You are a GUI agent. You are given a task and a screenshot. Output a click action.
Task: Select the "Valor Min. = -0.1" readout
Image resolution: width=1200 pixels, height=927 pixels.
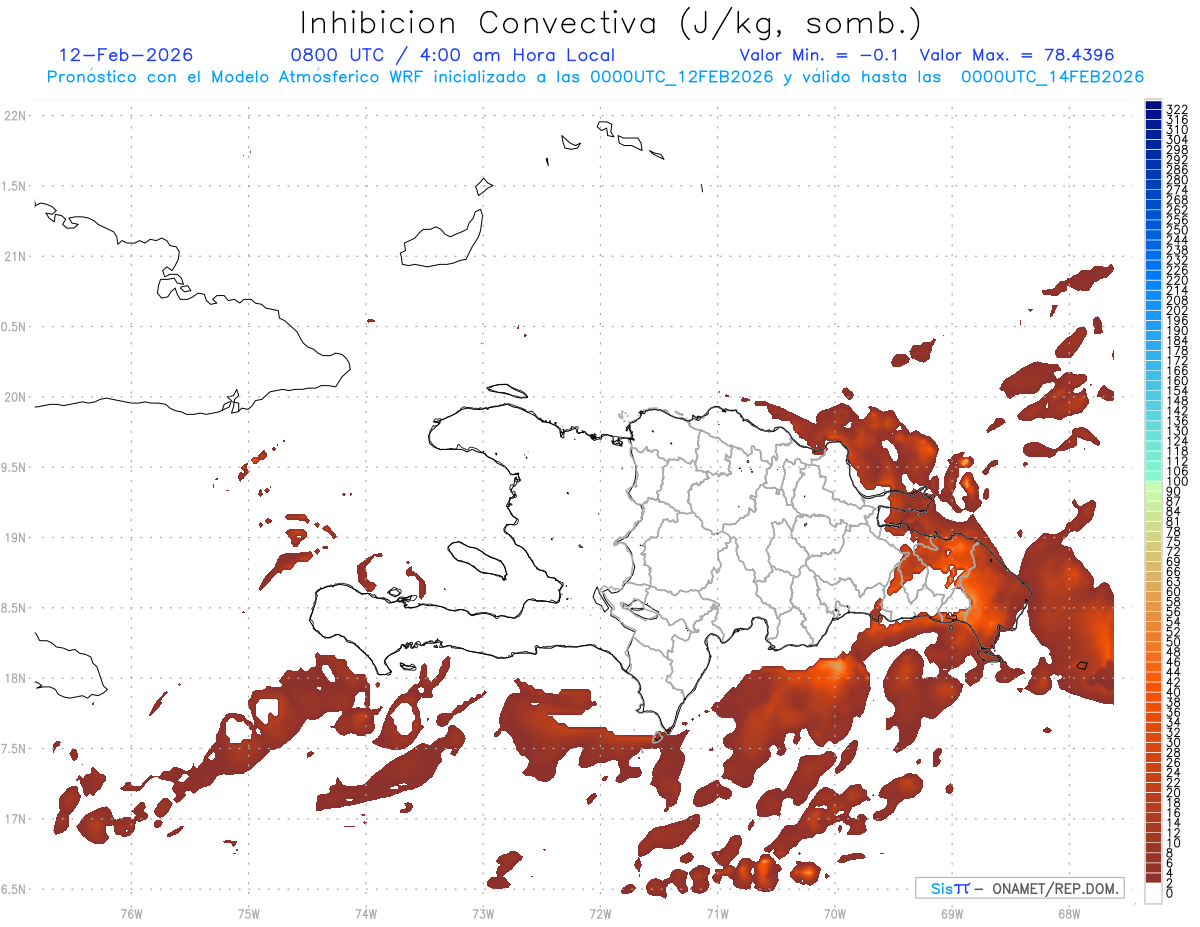tap(820, 55)
